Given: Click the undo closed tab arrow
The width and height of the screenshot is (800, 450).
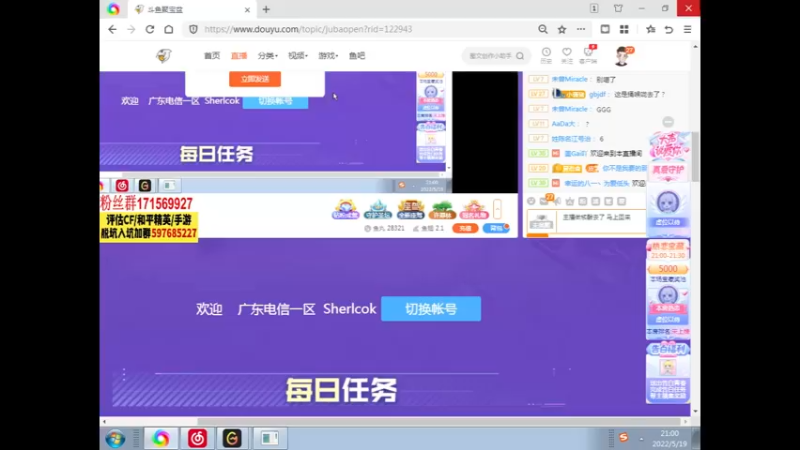Looking at the screenshot, I should 669,30.
